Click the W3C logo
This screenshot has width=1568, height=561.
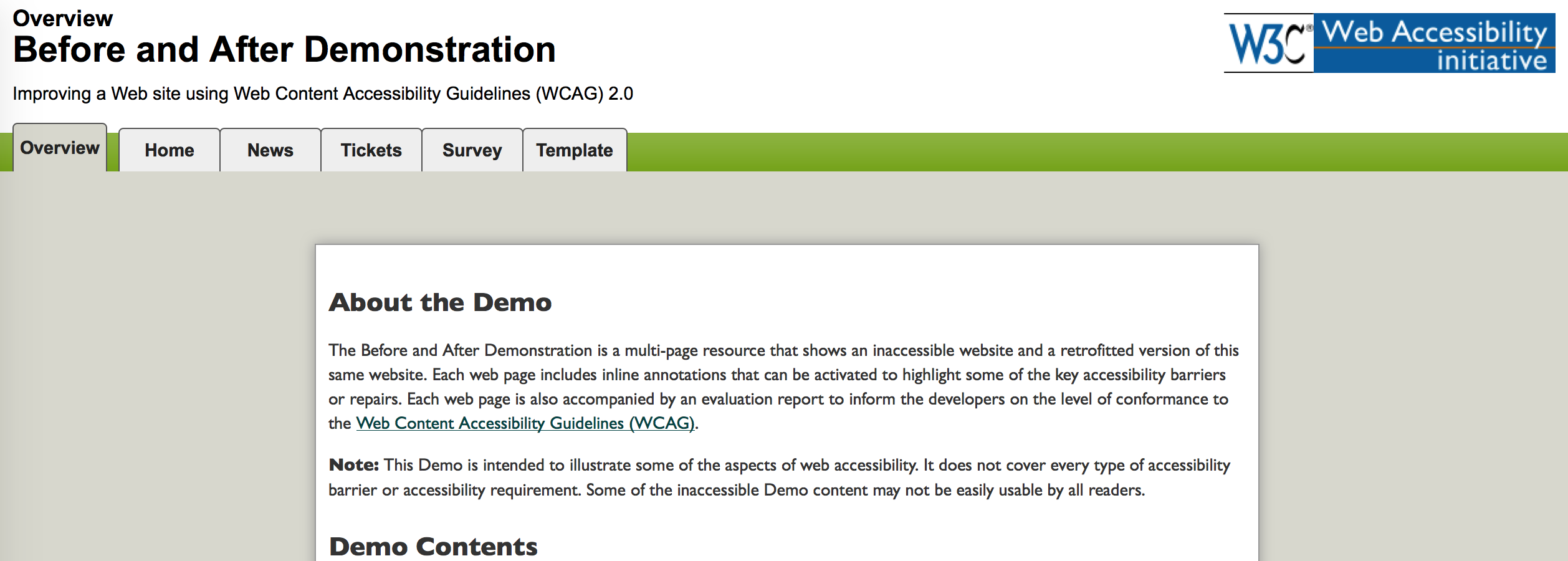1269,43
